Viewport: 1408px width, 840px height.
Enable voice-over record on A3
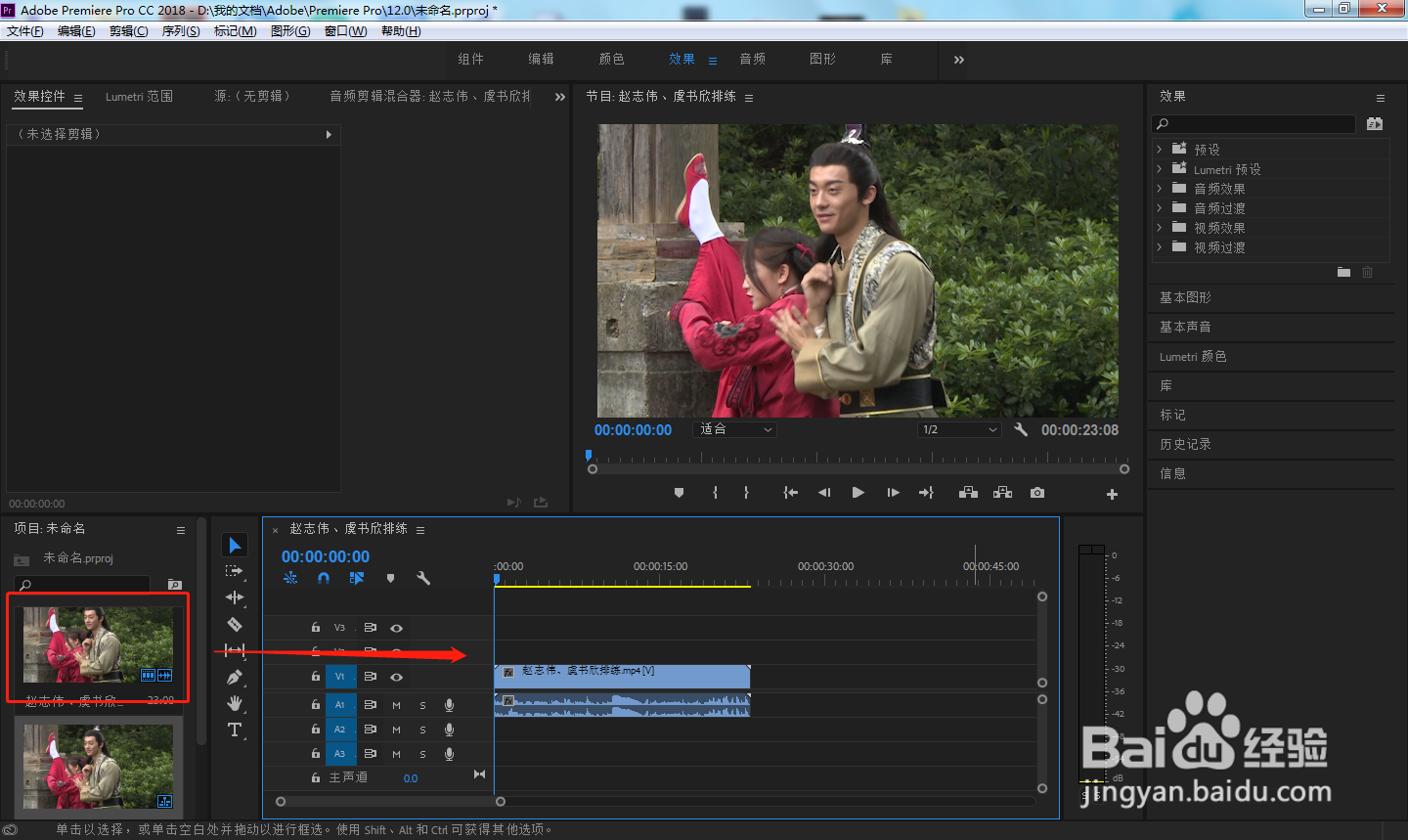pyautogui.click(x=449, y=754)
